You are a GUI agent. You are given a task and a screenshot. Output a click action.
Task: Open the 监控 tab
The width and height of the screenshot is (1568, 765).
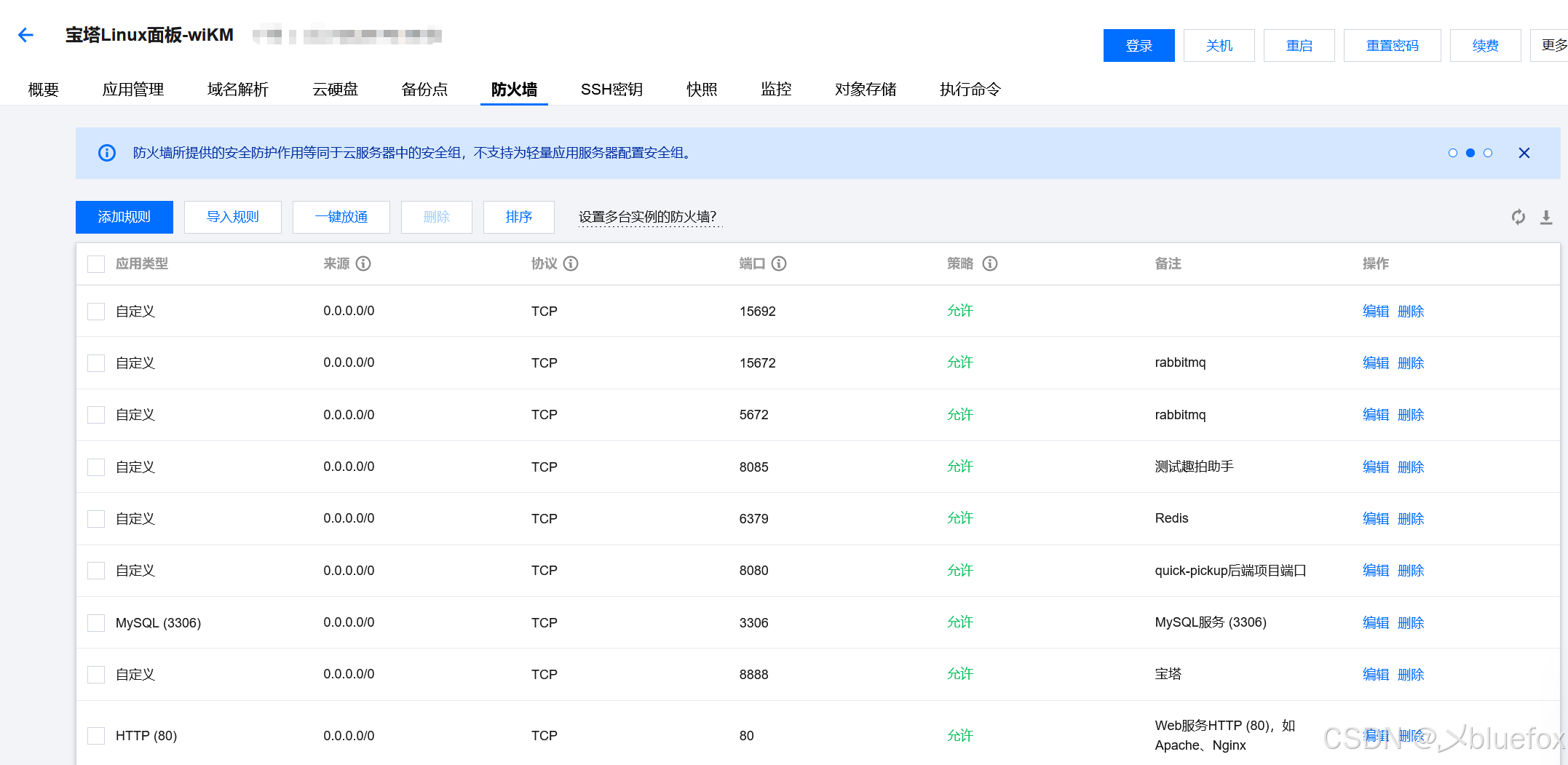tap(776, 90)
